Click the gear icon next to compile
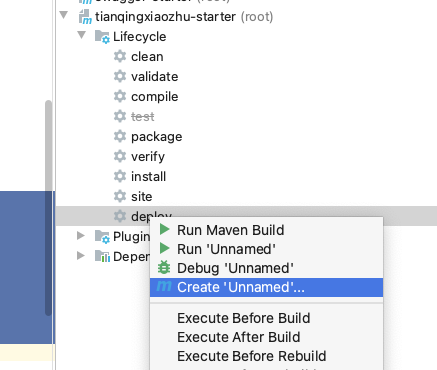Viewport: 437px width, 370px height. pos(120,96)
